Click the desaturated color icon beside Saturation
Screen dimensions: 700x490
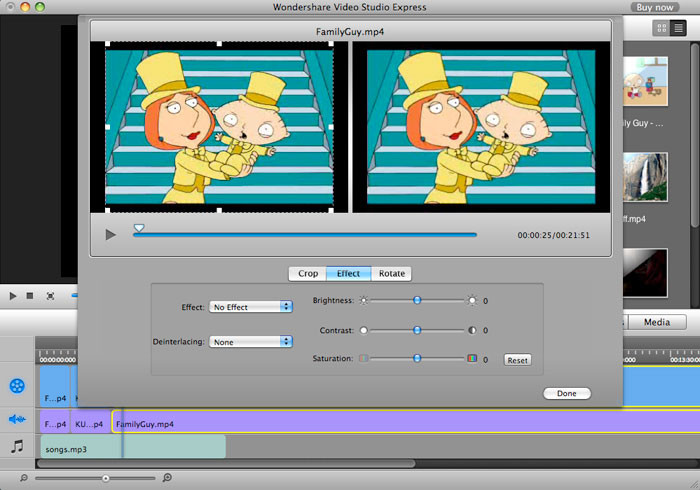click(x=364, y=358)
